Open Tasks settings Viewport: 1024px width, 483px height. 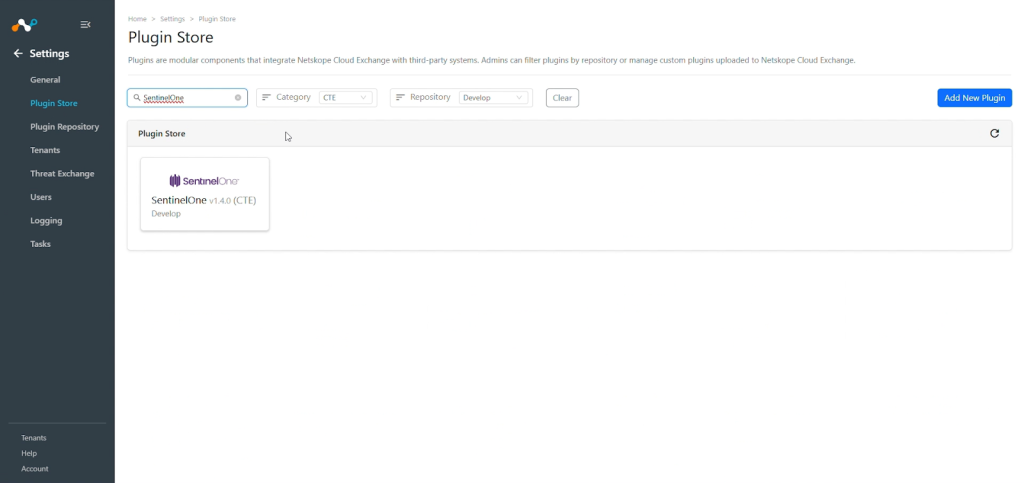[x=40, y=244]
